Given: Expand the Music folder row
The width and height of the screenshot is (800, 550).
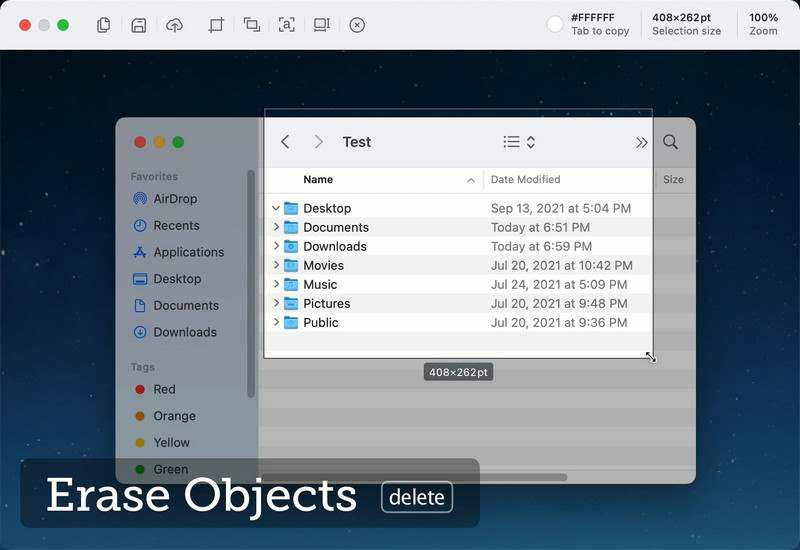Looking at the screenshot, I should (276, 284).
